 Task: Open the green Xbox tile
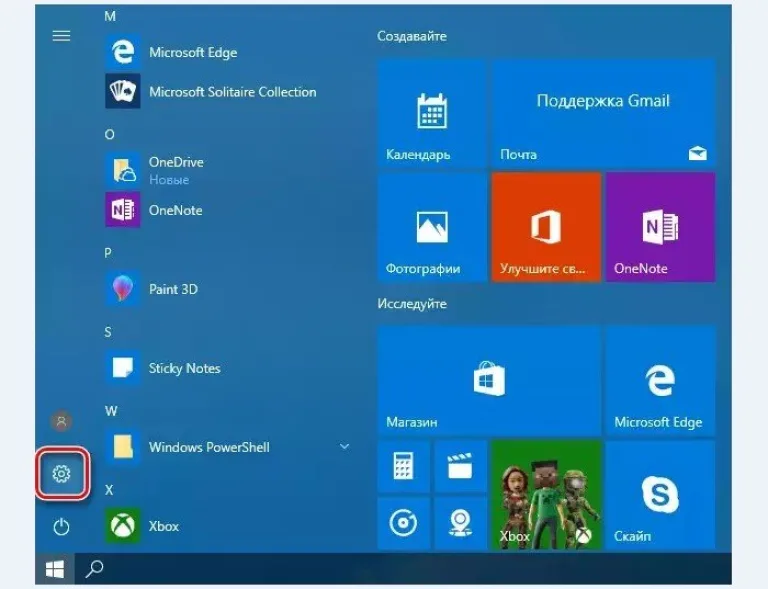546,495
